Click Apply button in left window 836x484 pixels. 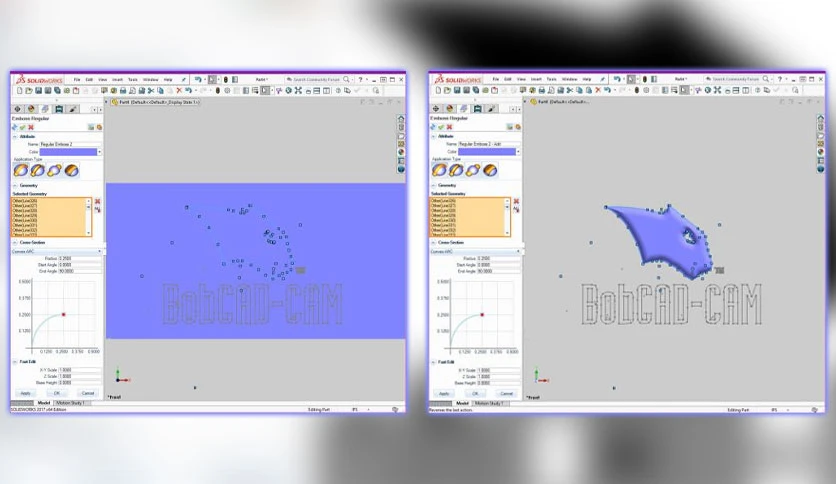tap(26, 393)
